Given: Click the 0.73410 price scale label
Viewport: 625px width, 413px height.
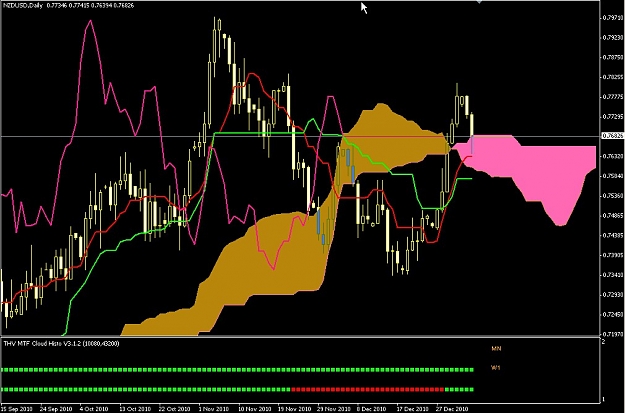Looking at the screenshot, I should point(613,275).
